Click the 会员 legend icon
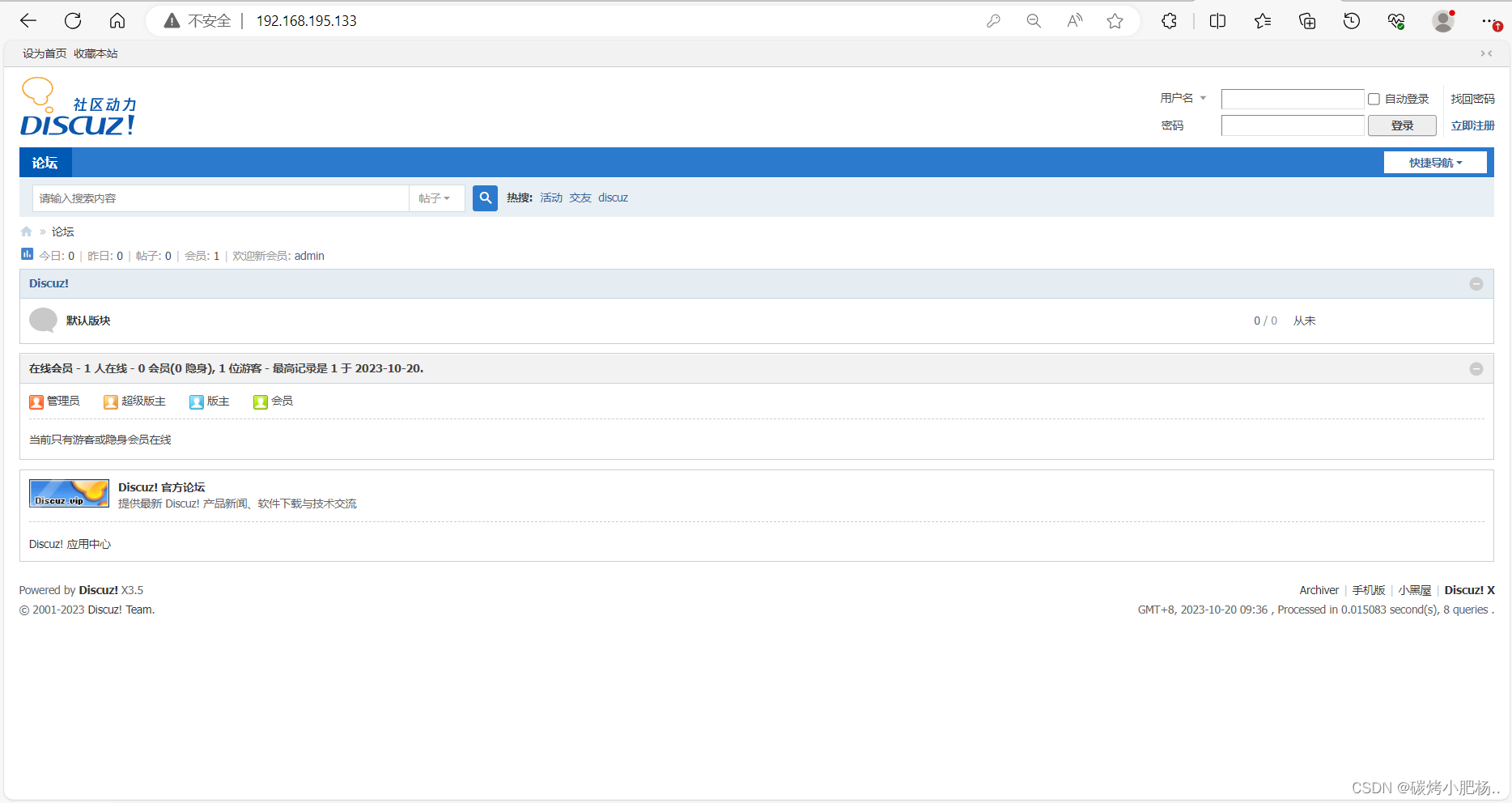This screenshot has width=1512, height=803. click(261, 401)
